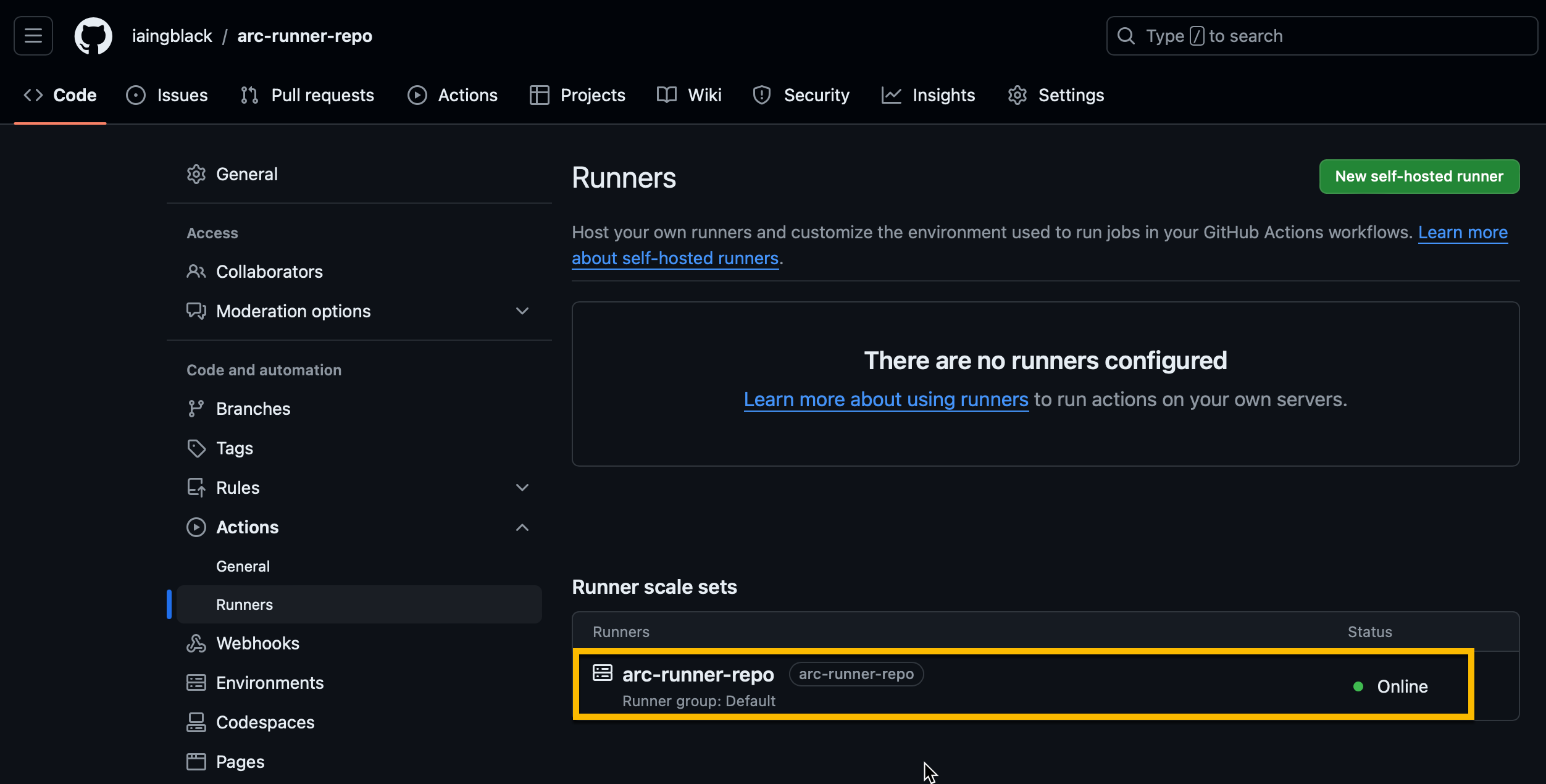Click New self-hosted runner button
1546x784 pixels.
pos(1419,177)
